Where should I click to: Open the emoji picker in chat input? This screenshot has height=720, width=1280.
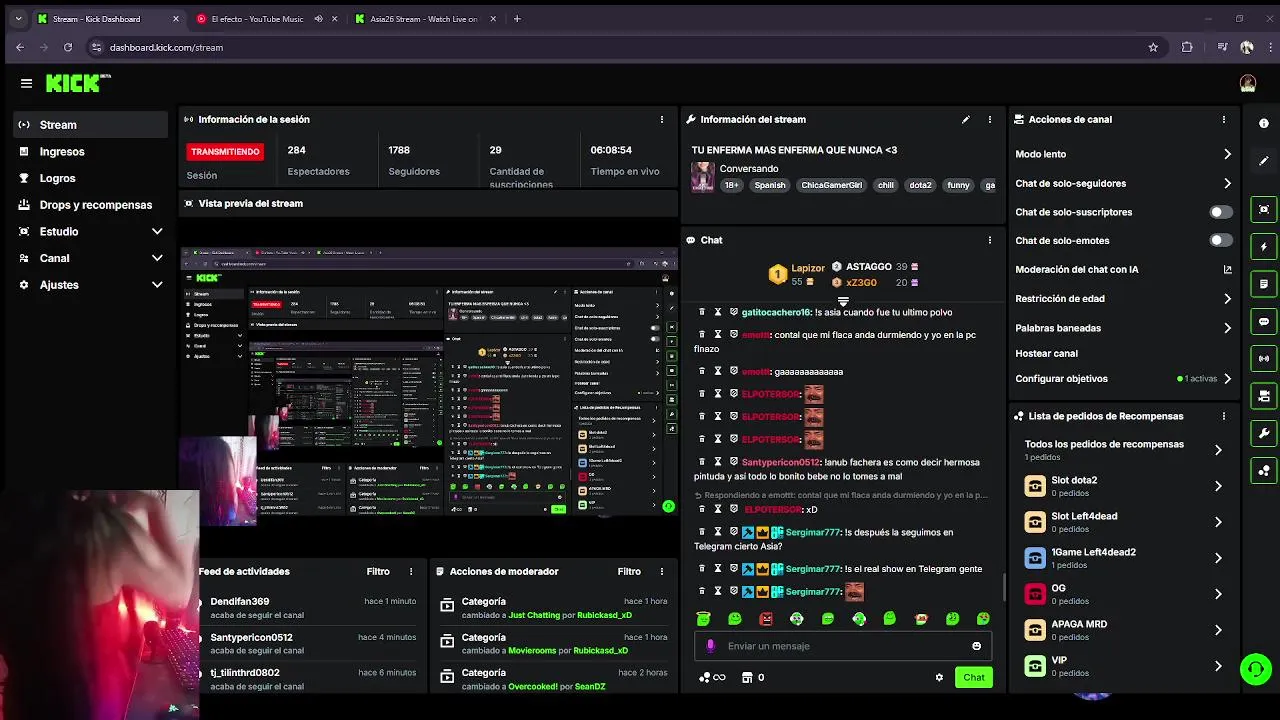pyautogui.click(x=977, y=646)
